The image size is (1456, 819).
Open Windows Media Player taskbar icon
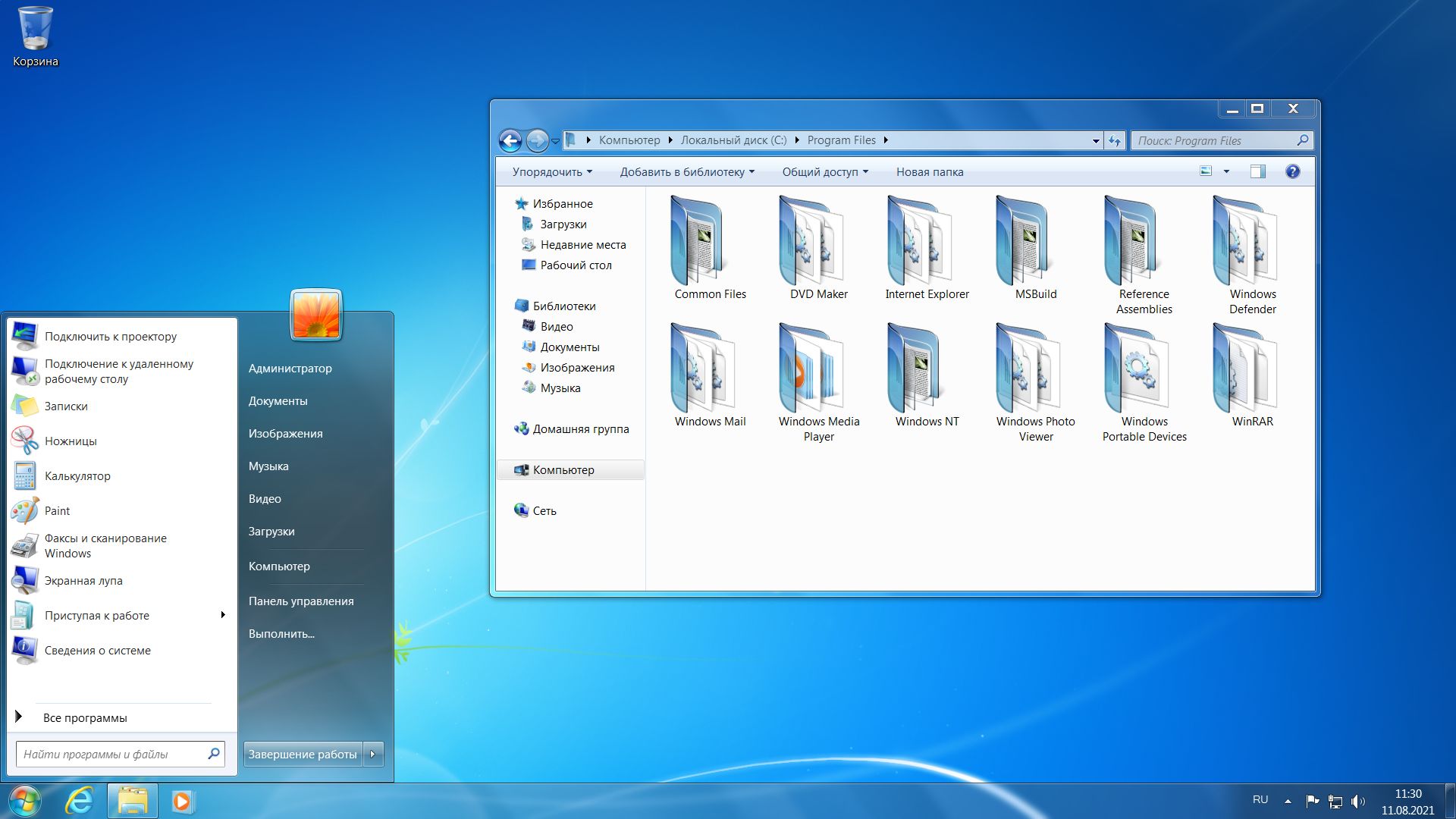click(182, 801)
